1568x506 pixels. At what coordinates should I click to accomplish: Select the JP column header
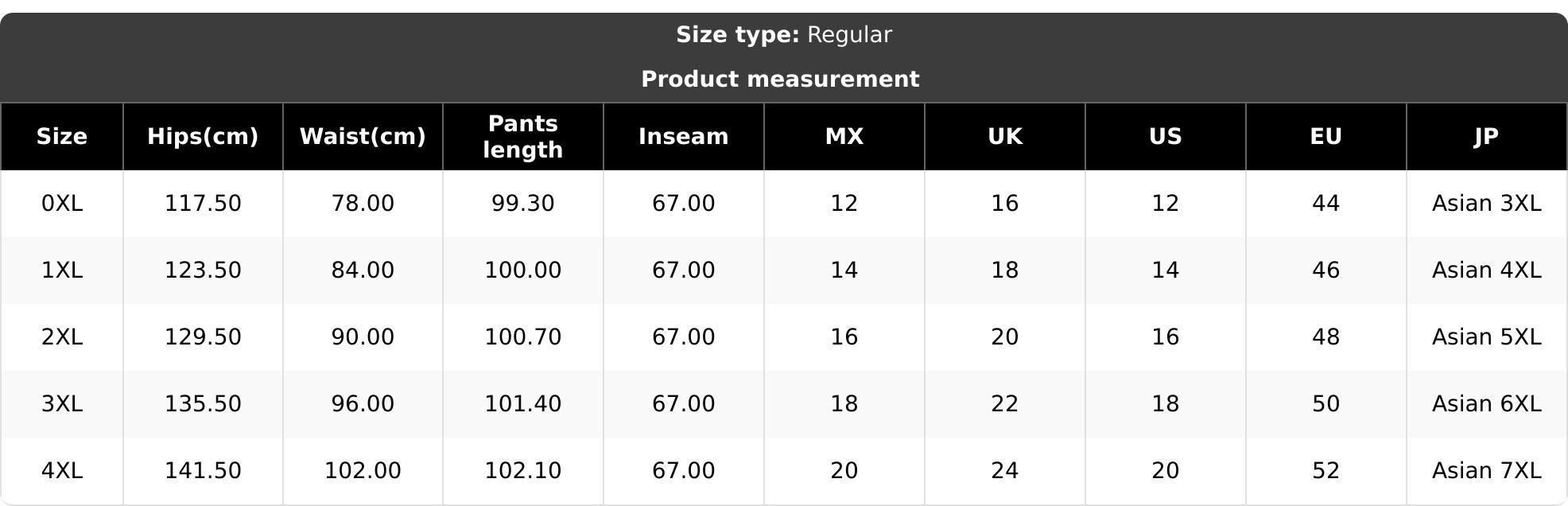1487,136
